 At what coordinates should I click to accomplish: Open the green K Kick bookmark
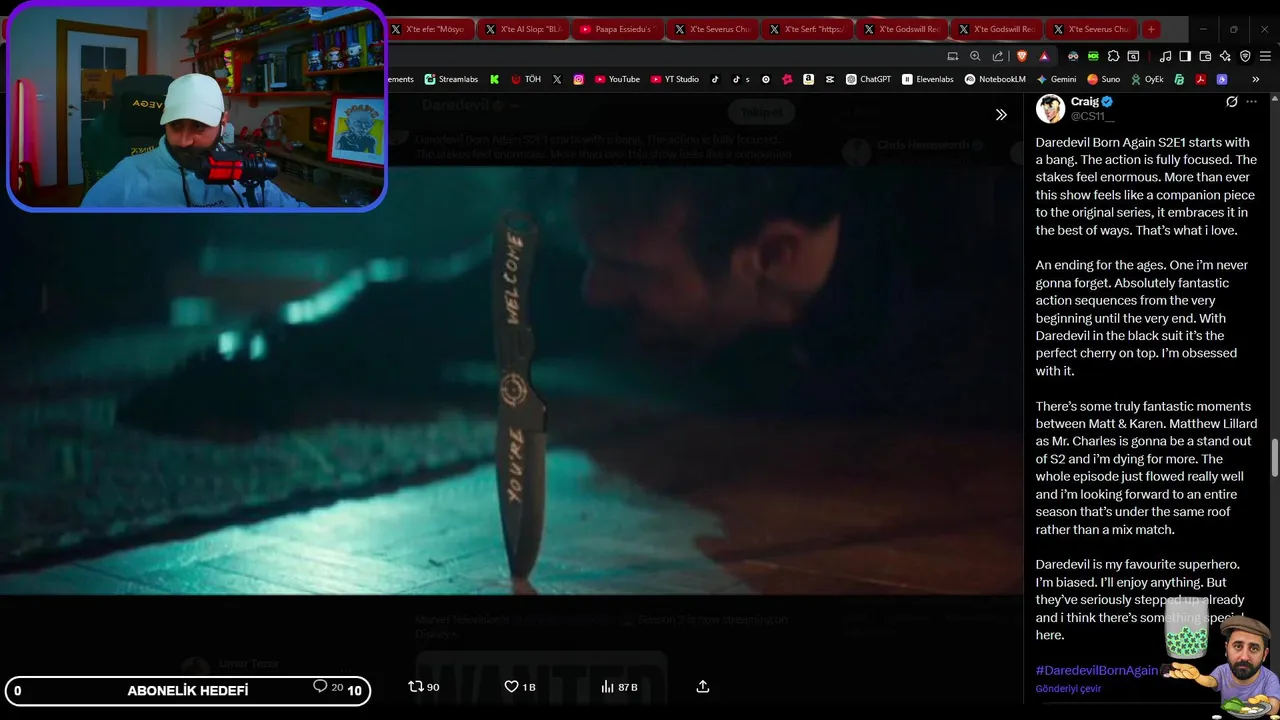[494, 79]
